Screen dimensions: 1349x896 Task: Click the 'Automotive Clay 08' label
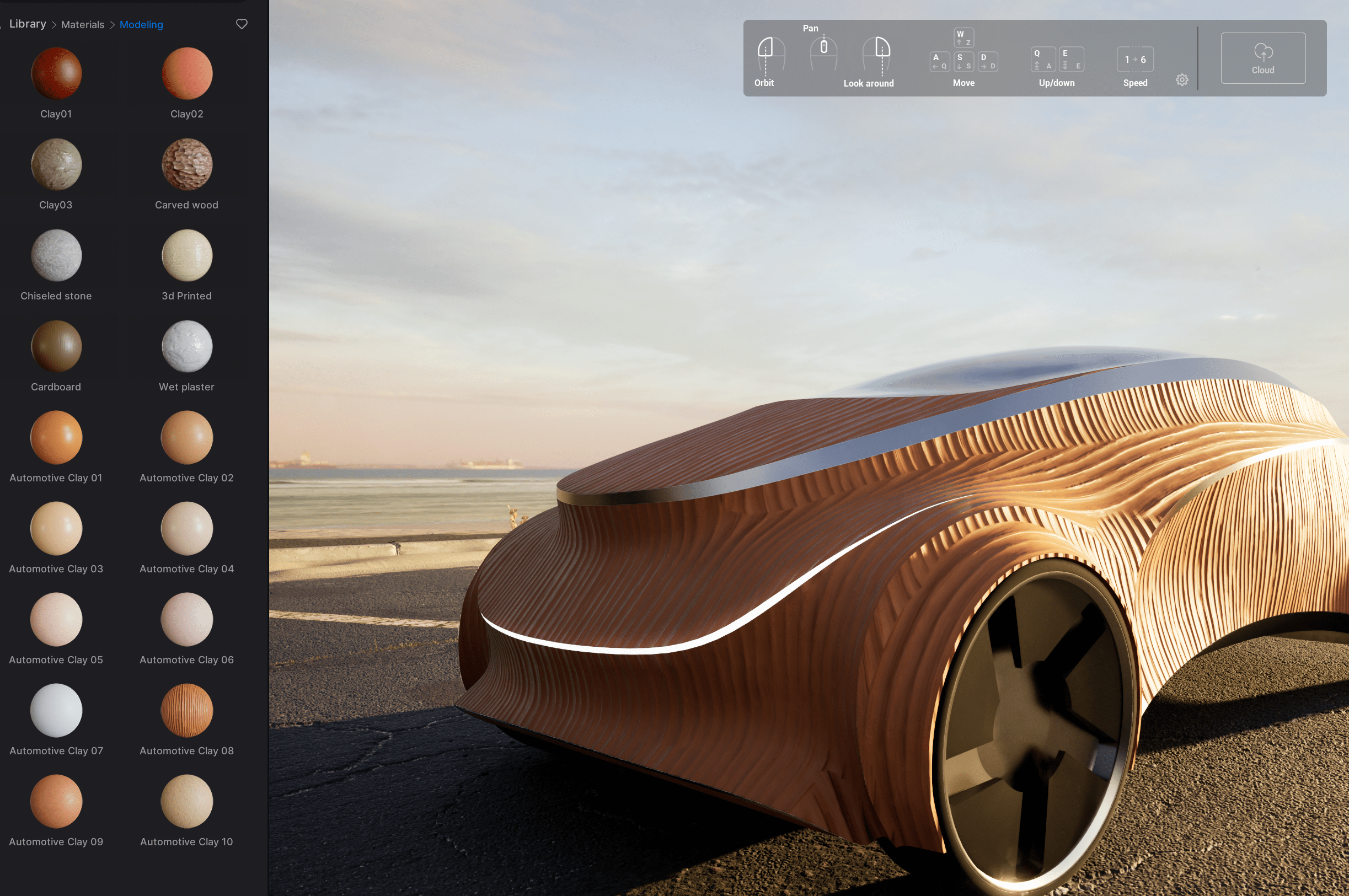[186, 751]
